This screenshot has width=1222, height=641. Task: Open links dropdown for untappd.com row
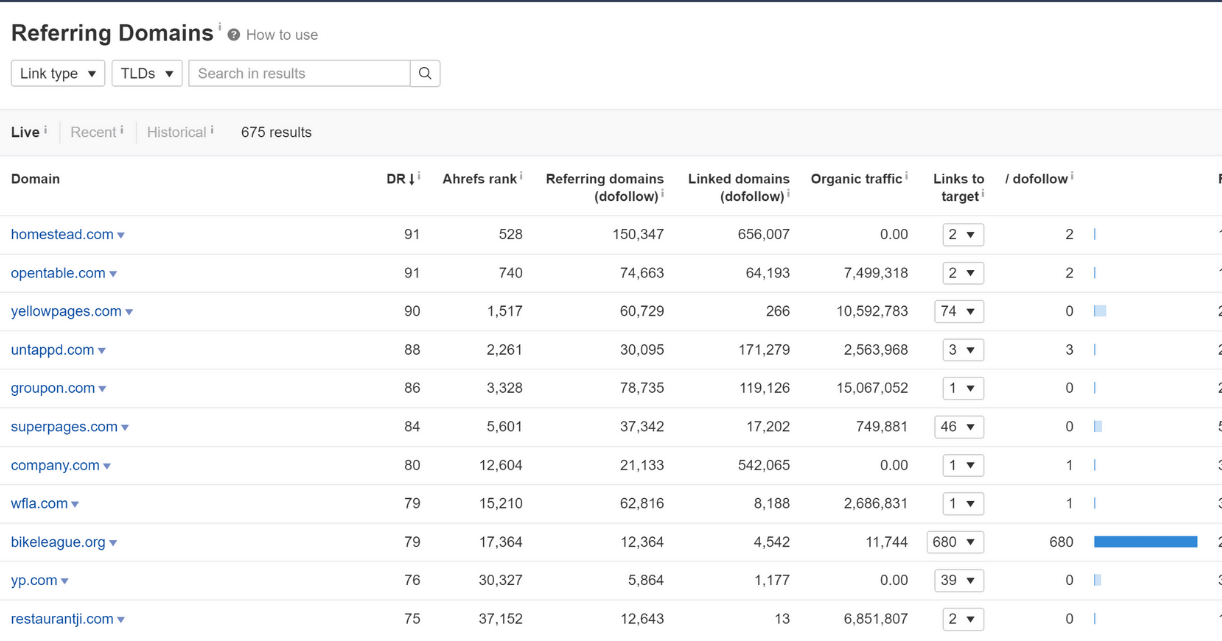[963, 350]
